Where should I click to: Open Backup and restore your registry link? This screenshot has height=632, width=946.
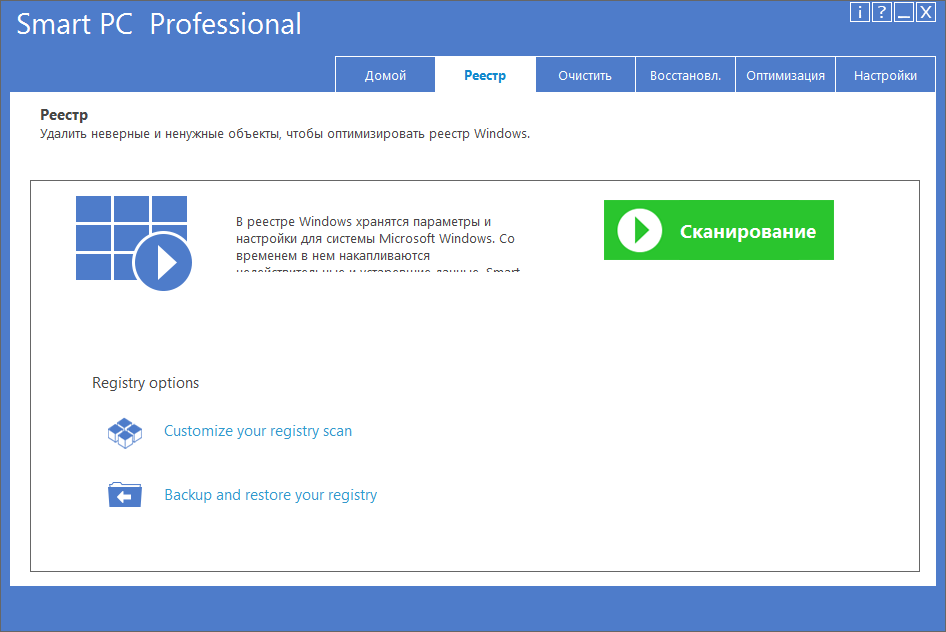pos(270,495)
